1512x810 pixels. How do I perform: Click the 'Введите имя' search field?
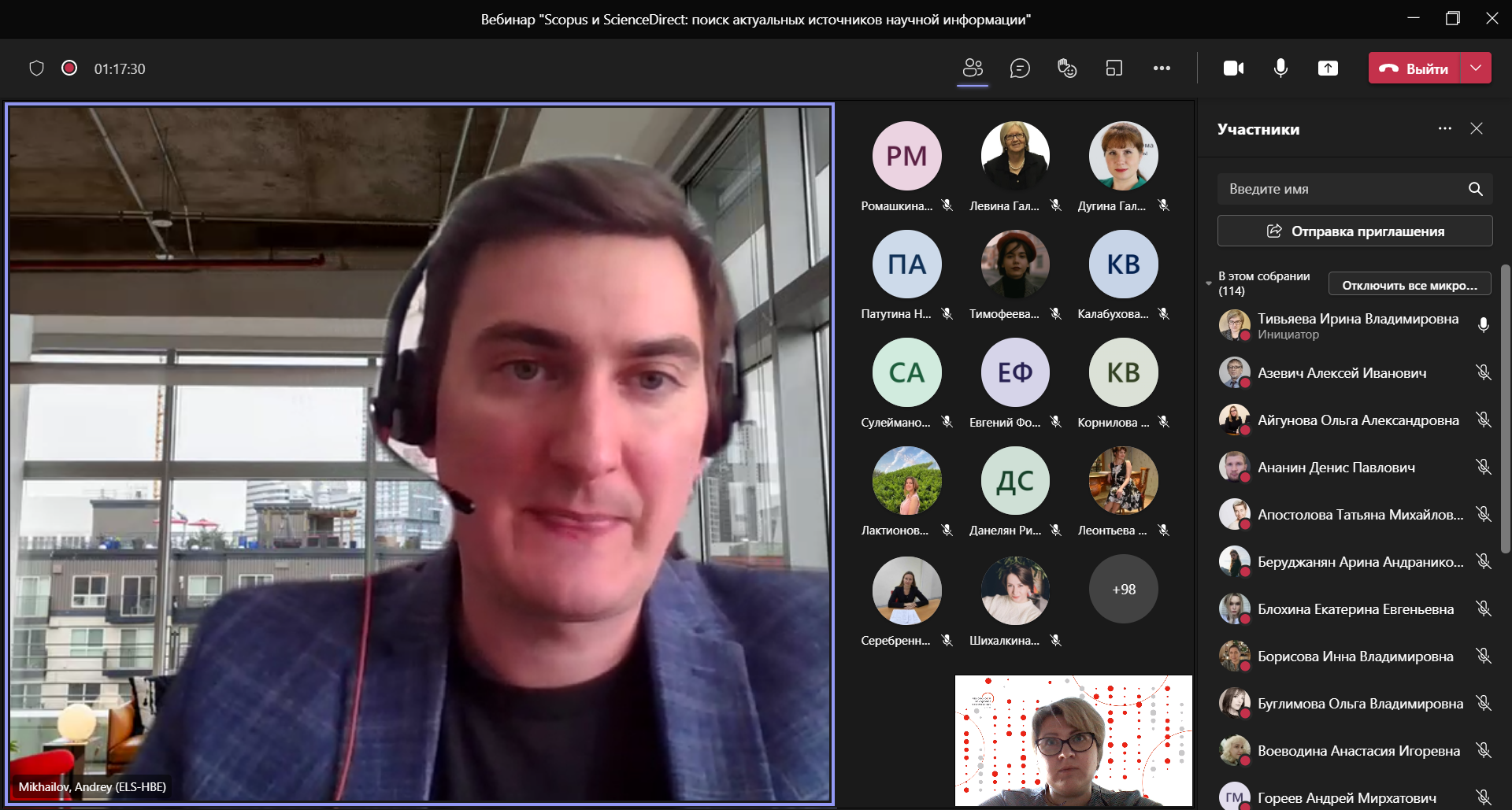pos(1339,189)
